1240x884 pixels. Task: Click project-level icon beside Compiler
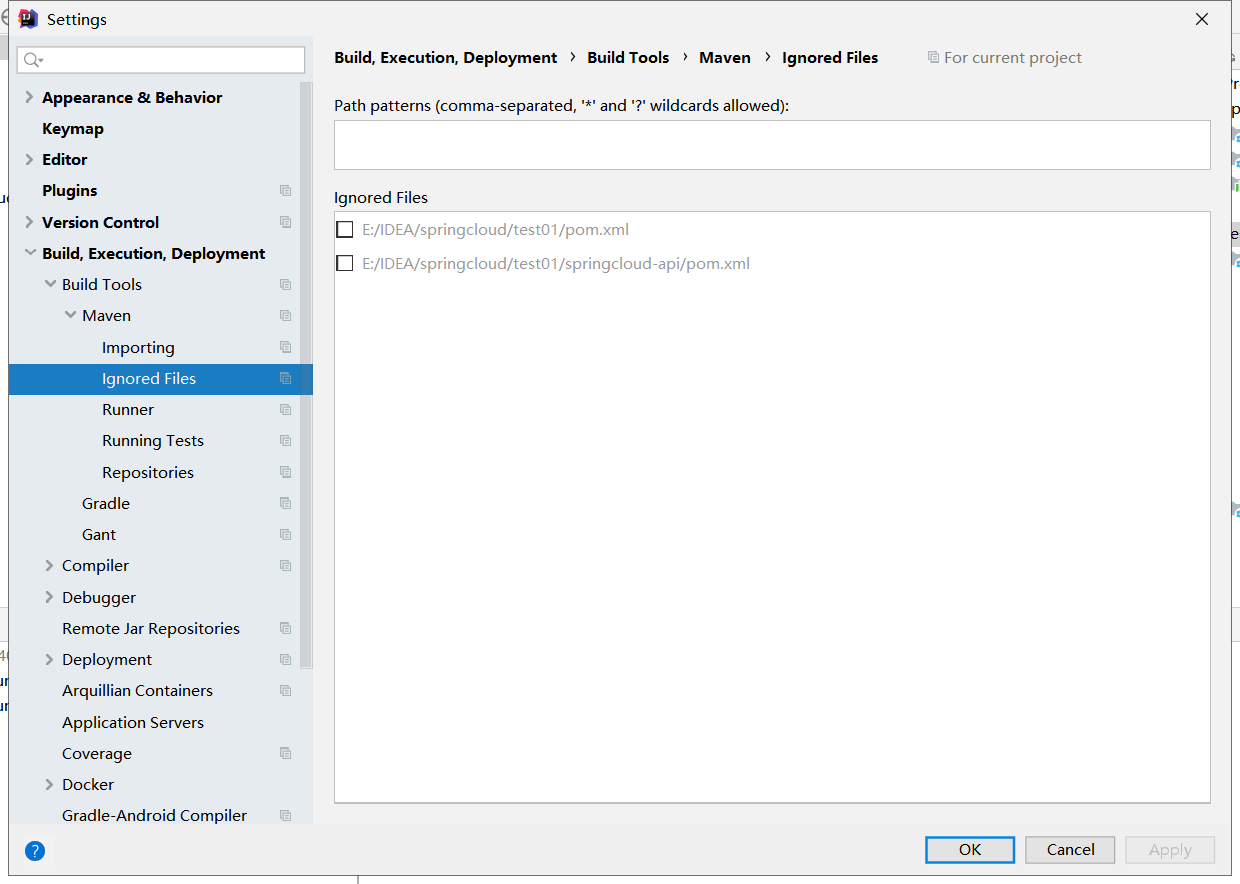click(286, 566)
